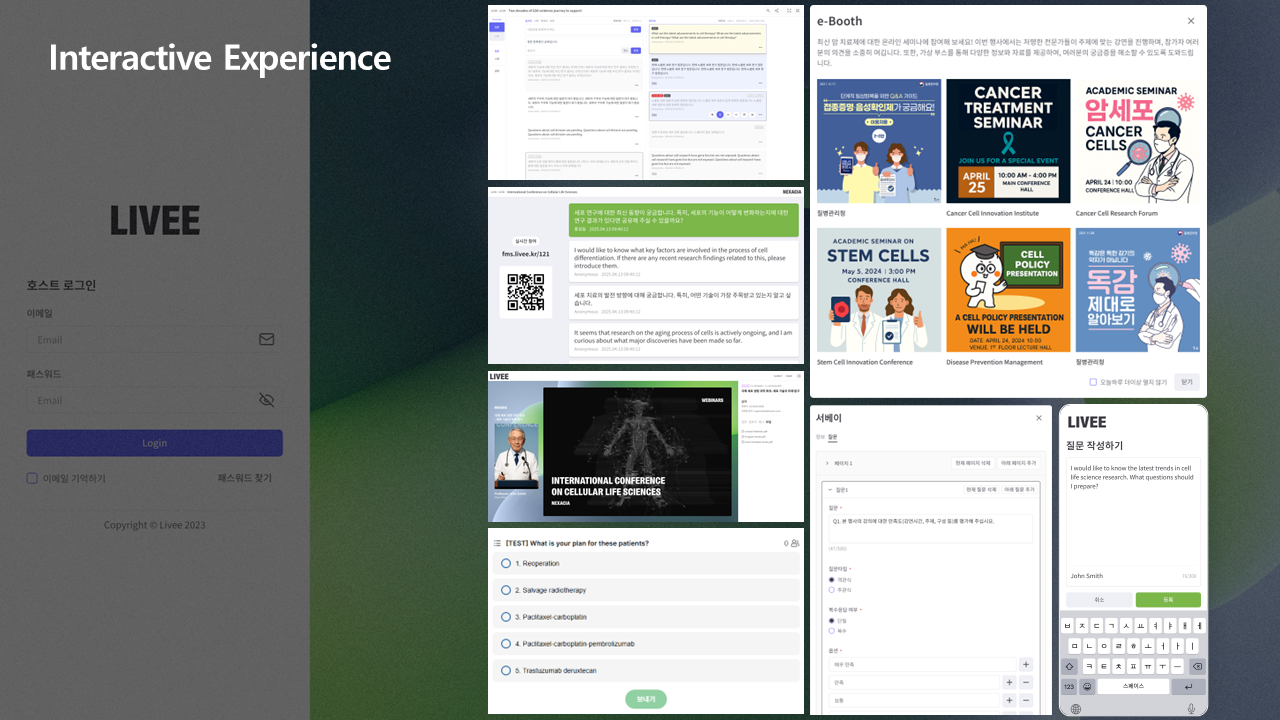The height and width of the screenshot is (720, 1280).
Task: Select option 5. Trastuzumab deruxtecan
Action: pyautogui.click(x=646, y=670)
